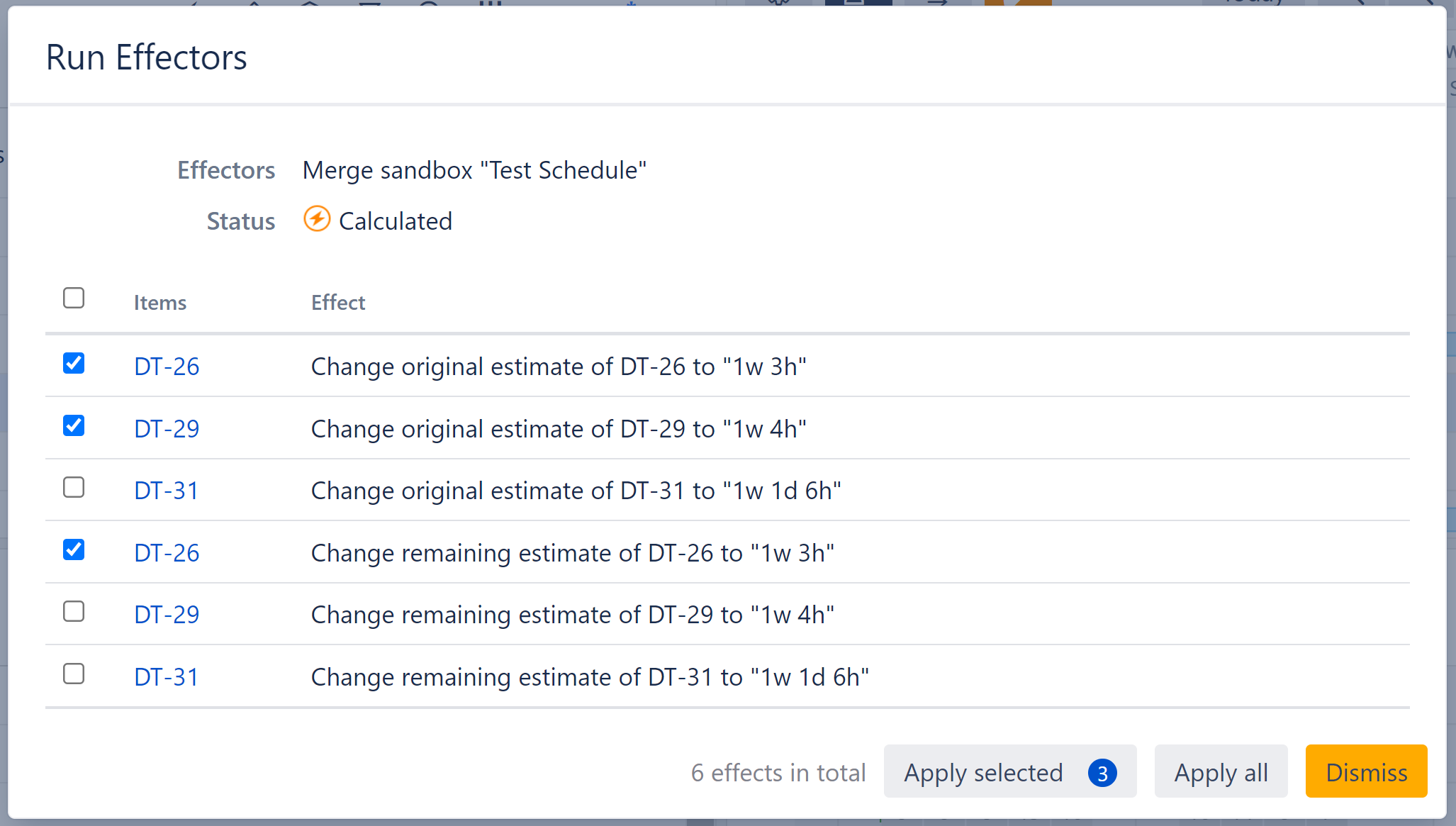Check the DT-31 remaining estimate effect
The image size is (1456, 826).
pos(74,674)
